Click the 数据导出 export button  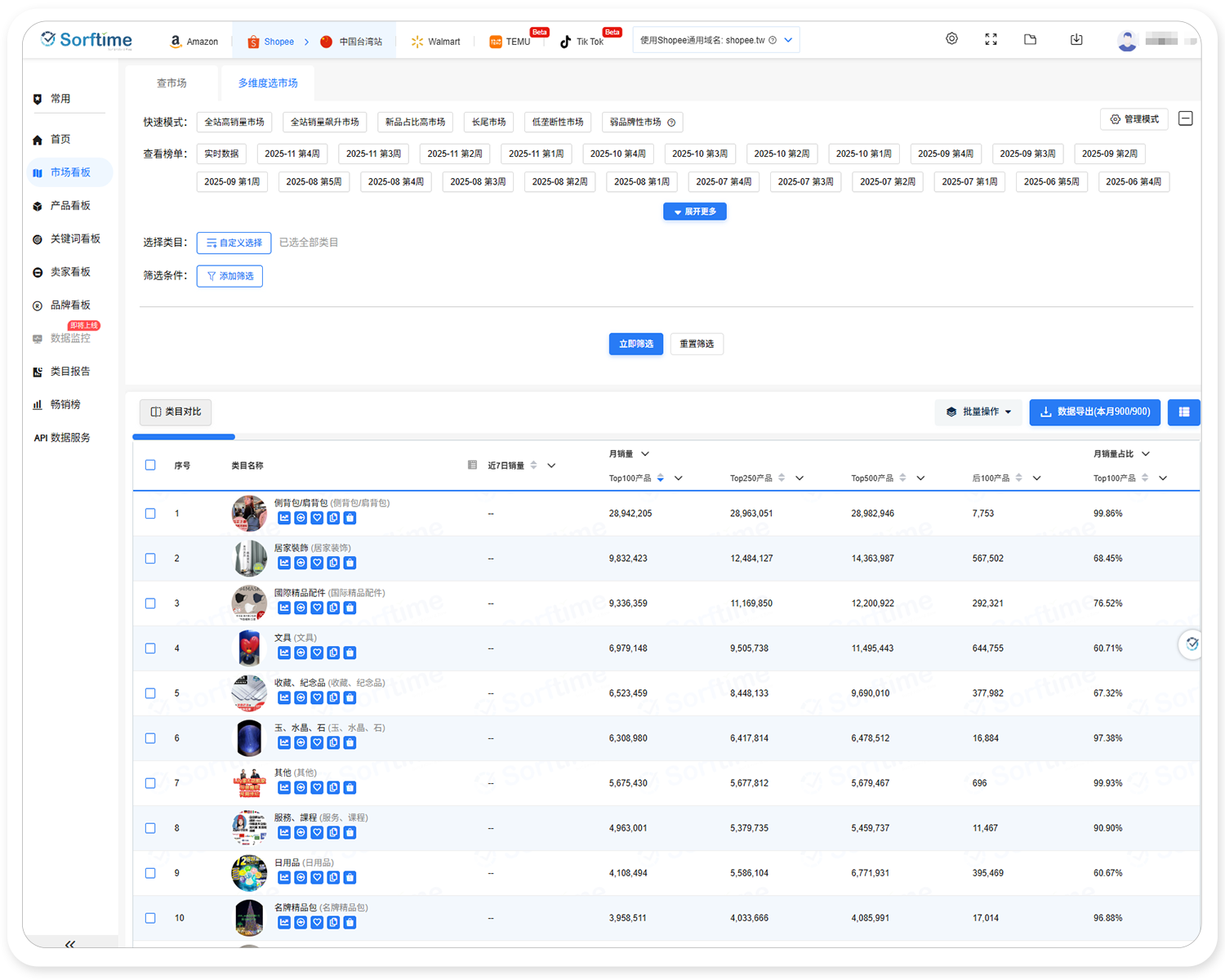point(1094,412)
